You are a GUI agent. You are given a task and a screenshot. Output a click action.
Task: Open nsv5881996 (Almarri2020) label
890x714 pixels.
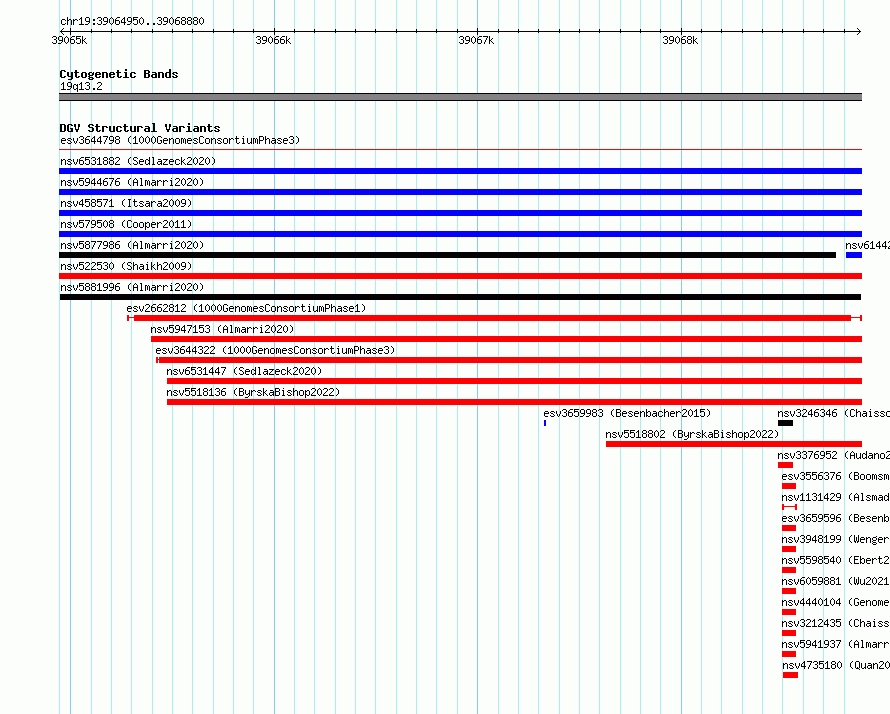[132, 287]
